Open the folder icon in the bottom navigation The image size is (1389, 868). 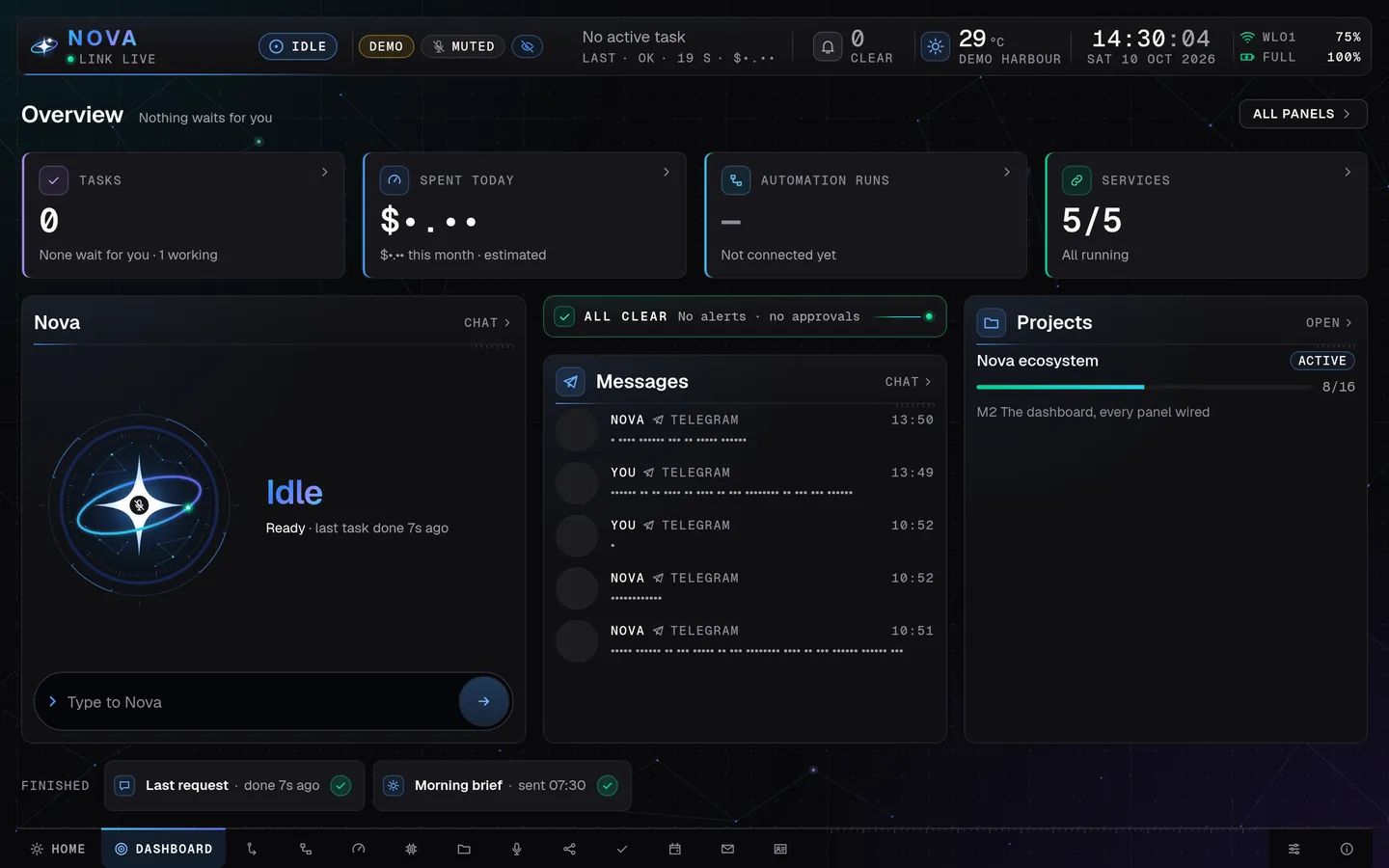click(x=464, y=849)
